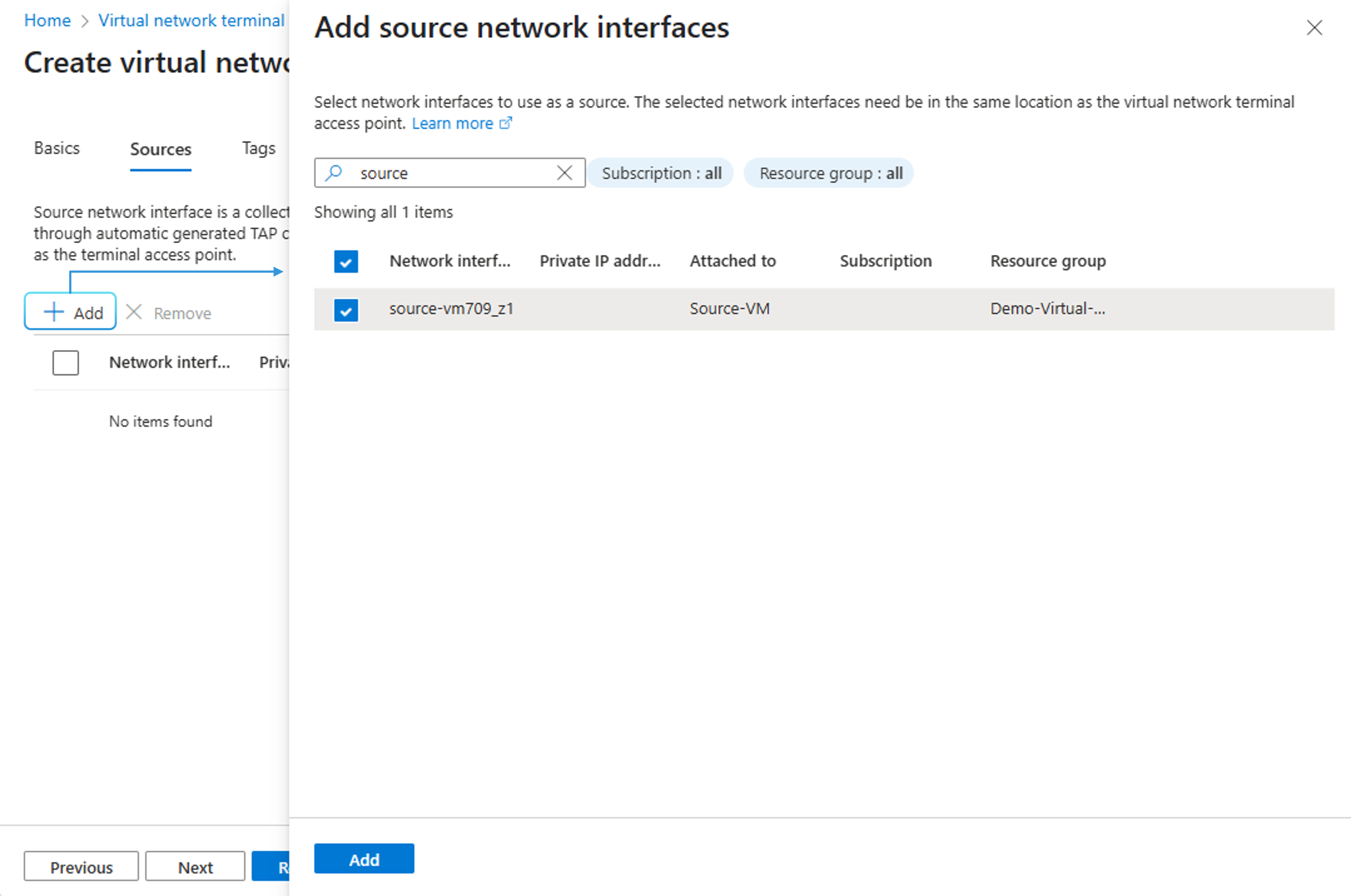Screen dimensions: 1351x896
Task: Open the Learn more link
Action: coord(452,123)
